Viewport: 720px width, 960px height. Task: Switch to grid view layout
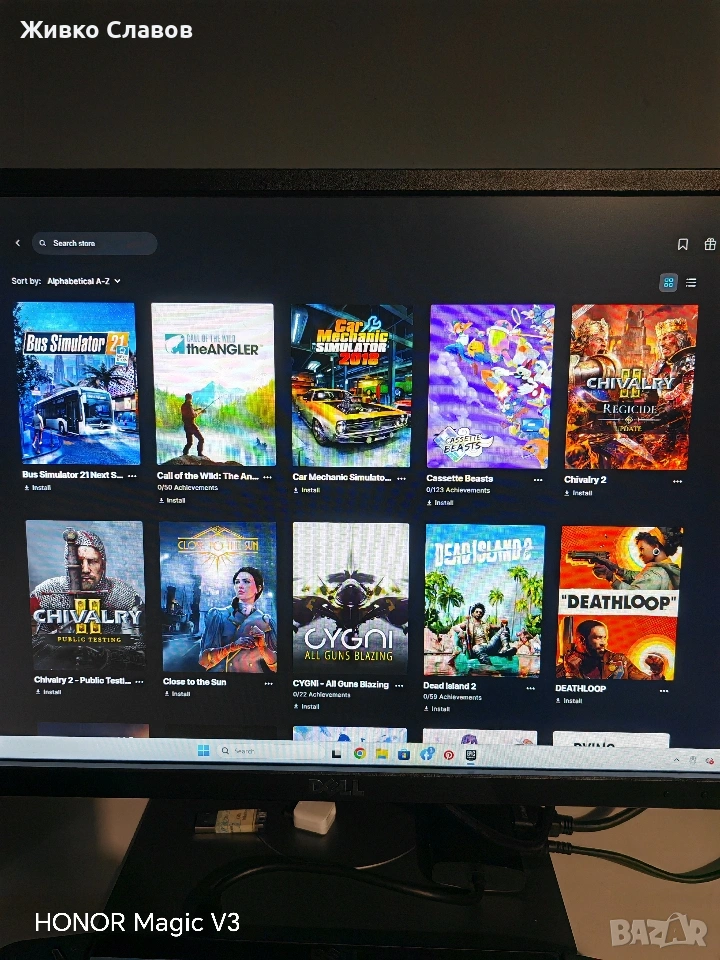(x=668, y=283)
